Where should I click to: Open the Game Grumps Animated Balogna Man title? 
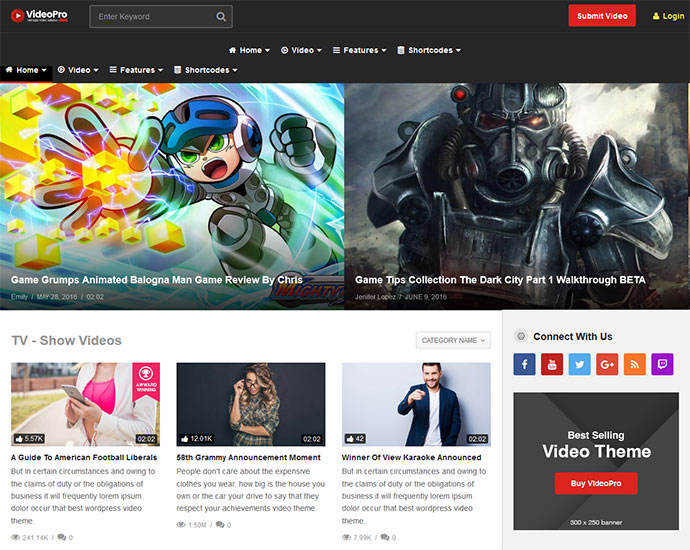coord(157,280)
